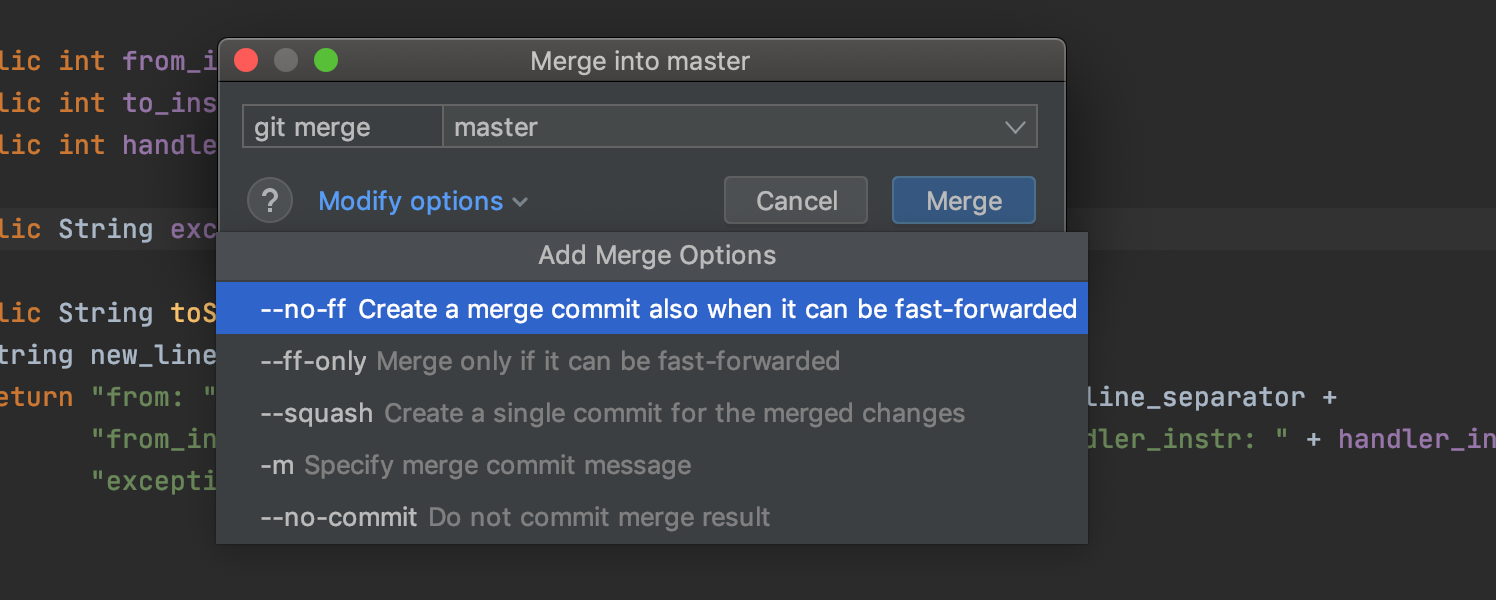Screen dimensions: 1496x600
Task: Click the Add Merge Options header
Action: pyautogui.click(x=657, y=255)
